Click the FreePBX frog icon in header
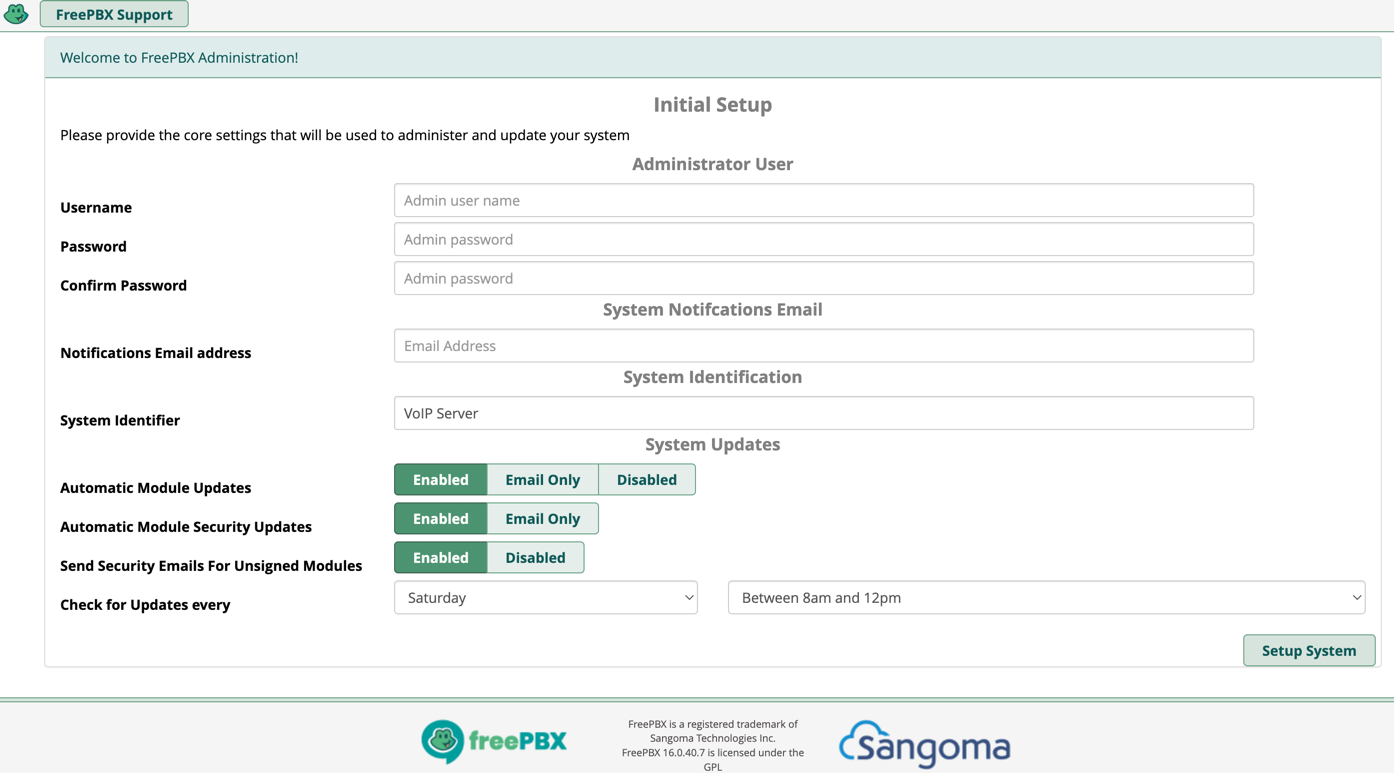This screenshot has width=1394, height=773. 16,14
